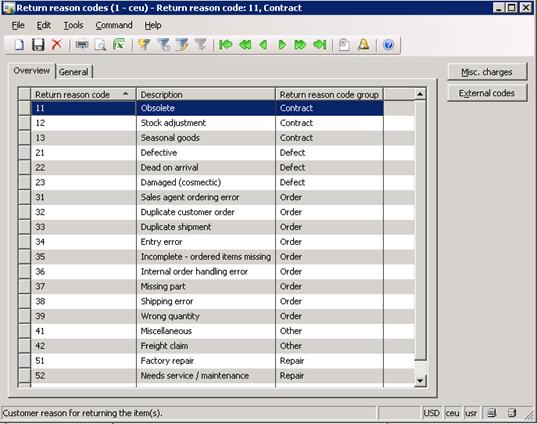Click the blue Help question mark icon
537x424 pixels.
(388, 45)
